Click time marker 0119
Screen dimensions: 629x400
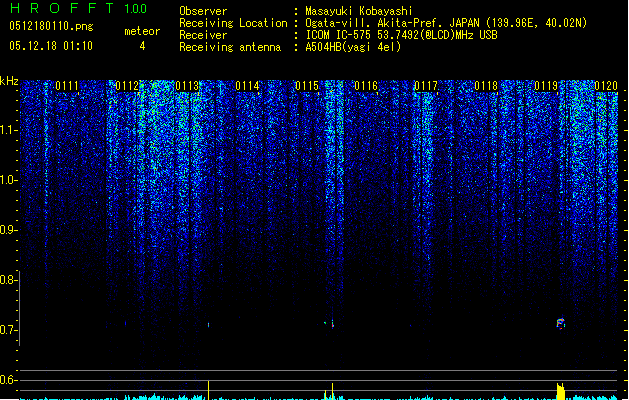click(546, 86)
